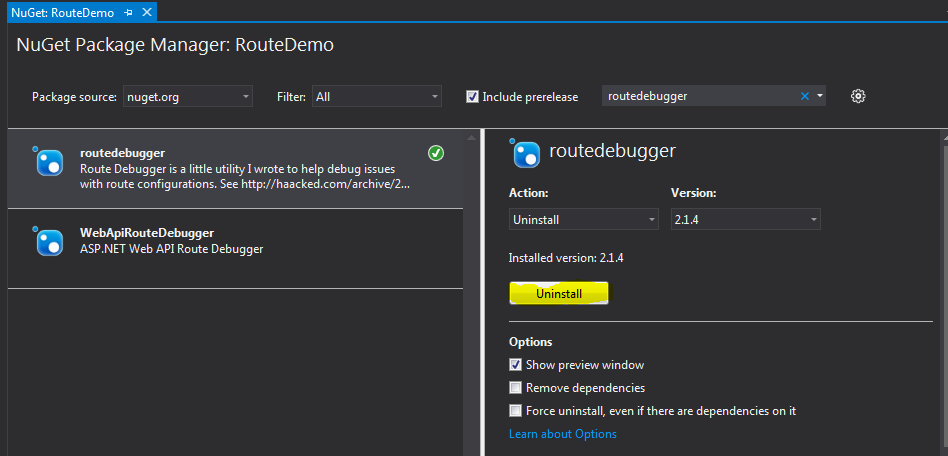This screenshot has width=948, height=456.
Task: Close the NuGet: RouteDemo tab
Action: 146,13
